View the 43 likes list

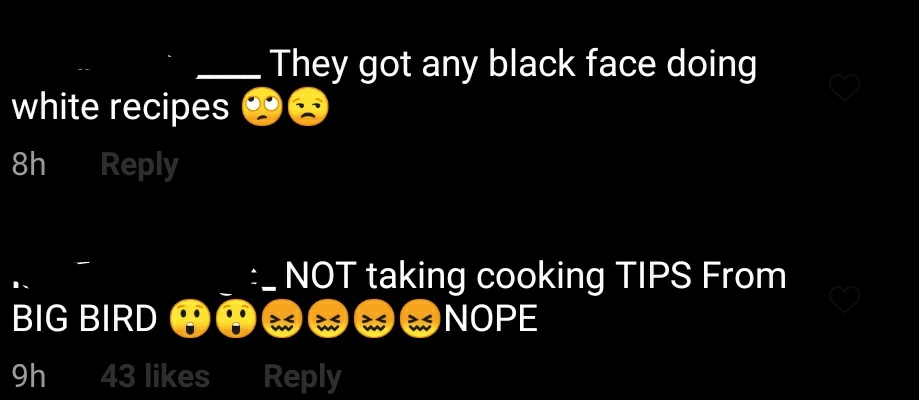[x=155, y=377]
